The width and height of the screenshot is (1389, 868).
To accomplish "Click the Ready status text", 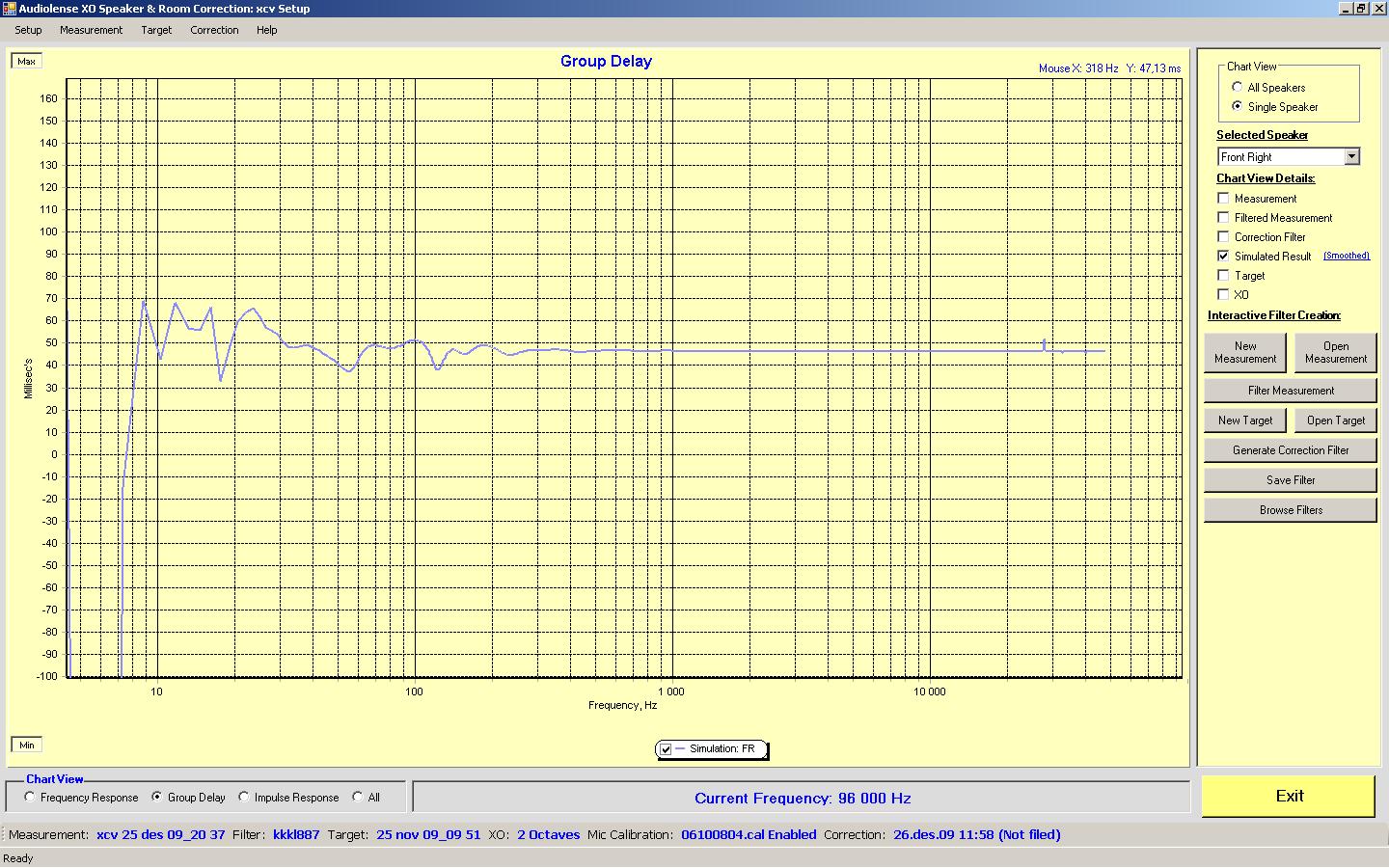I will [x=18, y=858].
